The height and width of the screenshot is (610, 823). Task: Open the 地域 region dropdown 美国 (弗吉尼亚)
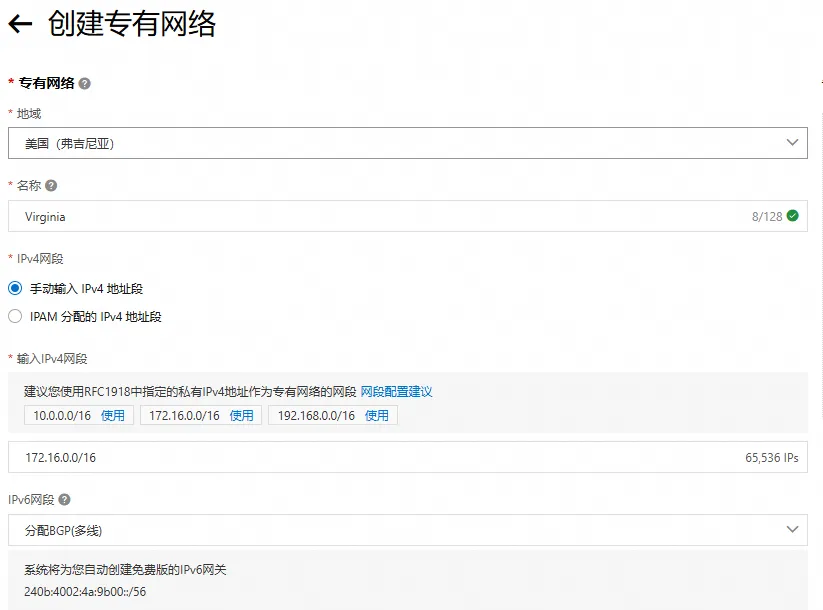click(x=408, y=143)
